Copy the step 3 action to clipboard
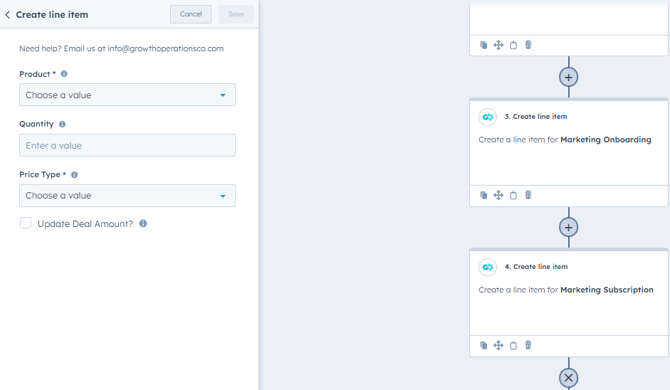This screenshot has width=670, height=390. [513, 195]
